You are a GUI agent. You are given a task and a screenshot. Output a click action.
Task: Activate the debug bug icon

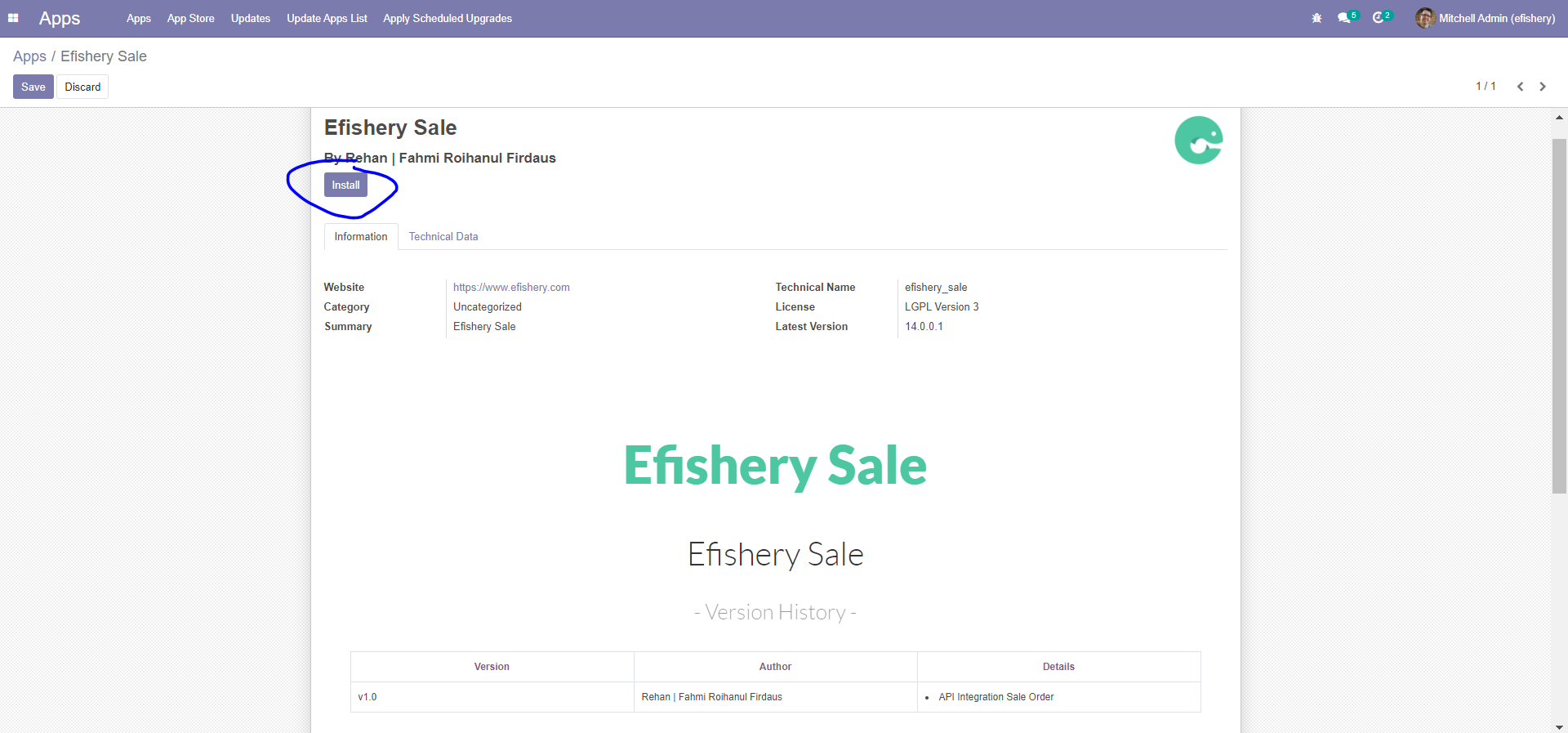(x=1316, y=17)
